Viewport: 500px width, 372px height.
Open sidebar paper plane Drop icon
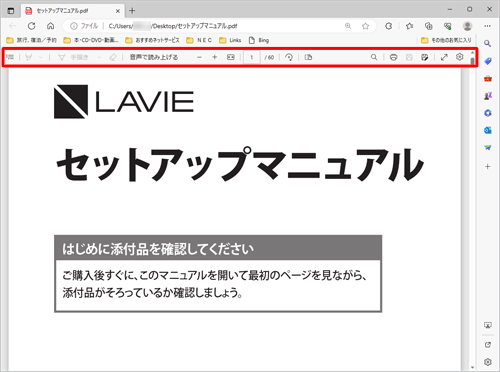(x=488, y=147)
